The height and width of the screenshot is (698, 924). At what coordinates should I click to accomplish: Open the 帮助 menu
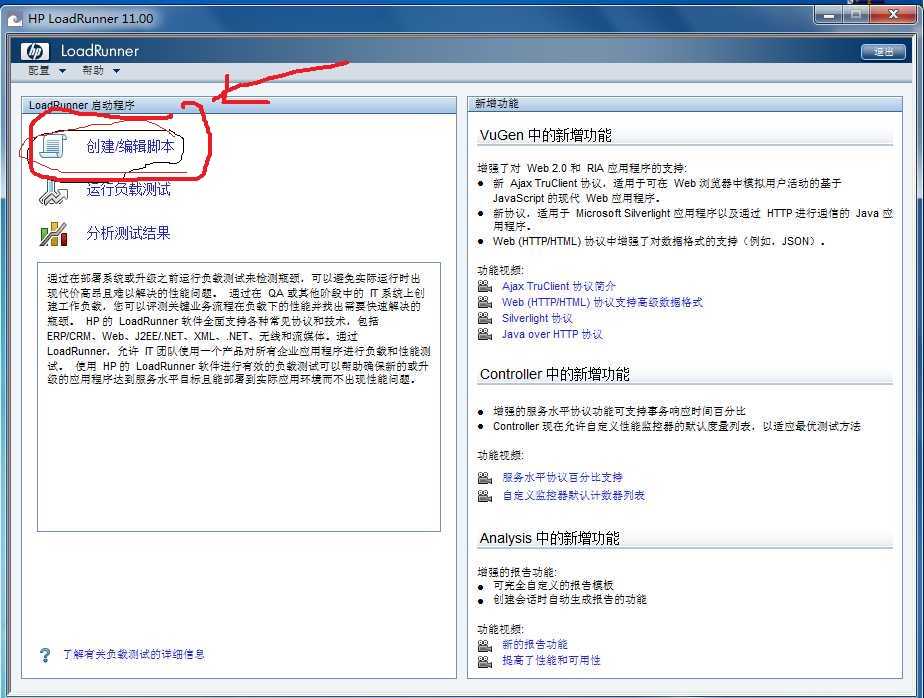(x=93, y=71)
